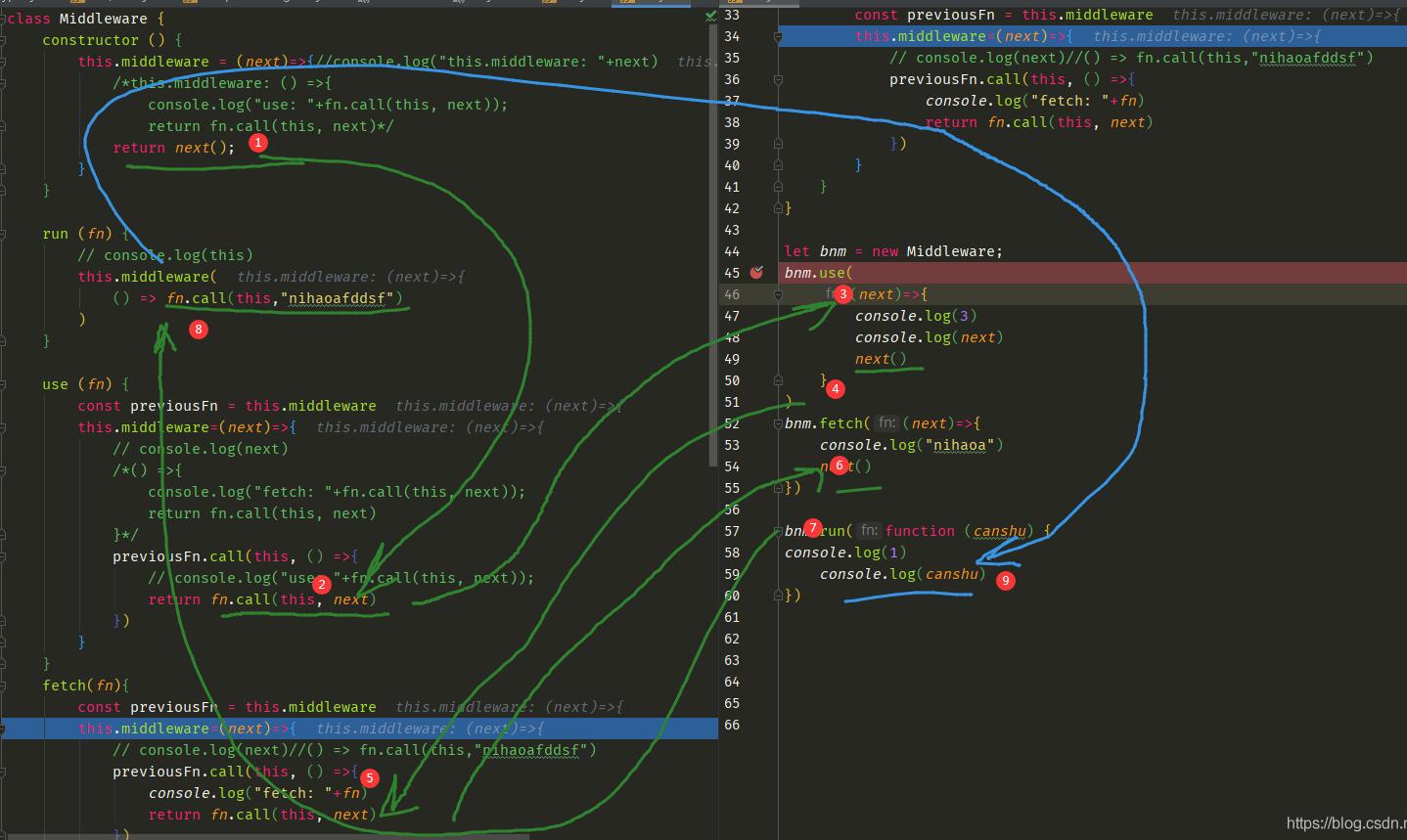Click the red annotation marker numbered 9

click(1005, 580)
